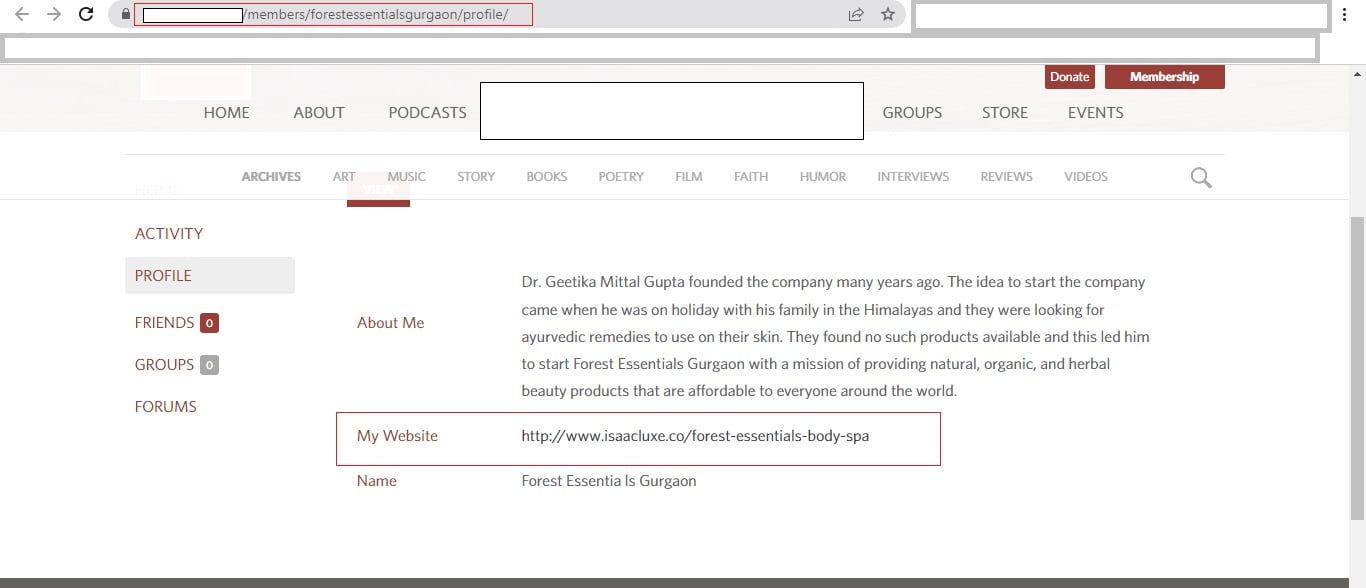
Task: Open FORUMS in the member sidebar
Action: coord(166,407)
